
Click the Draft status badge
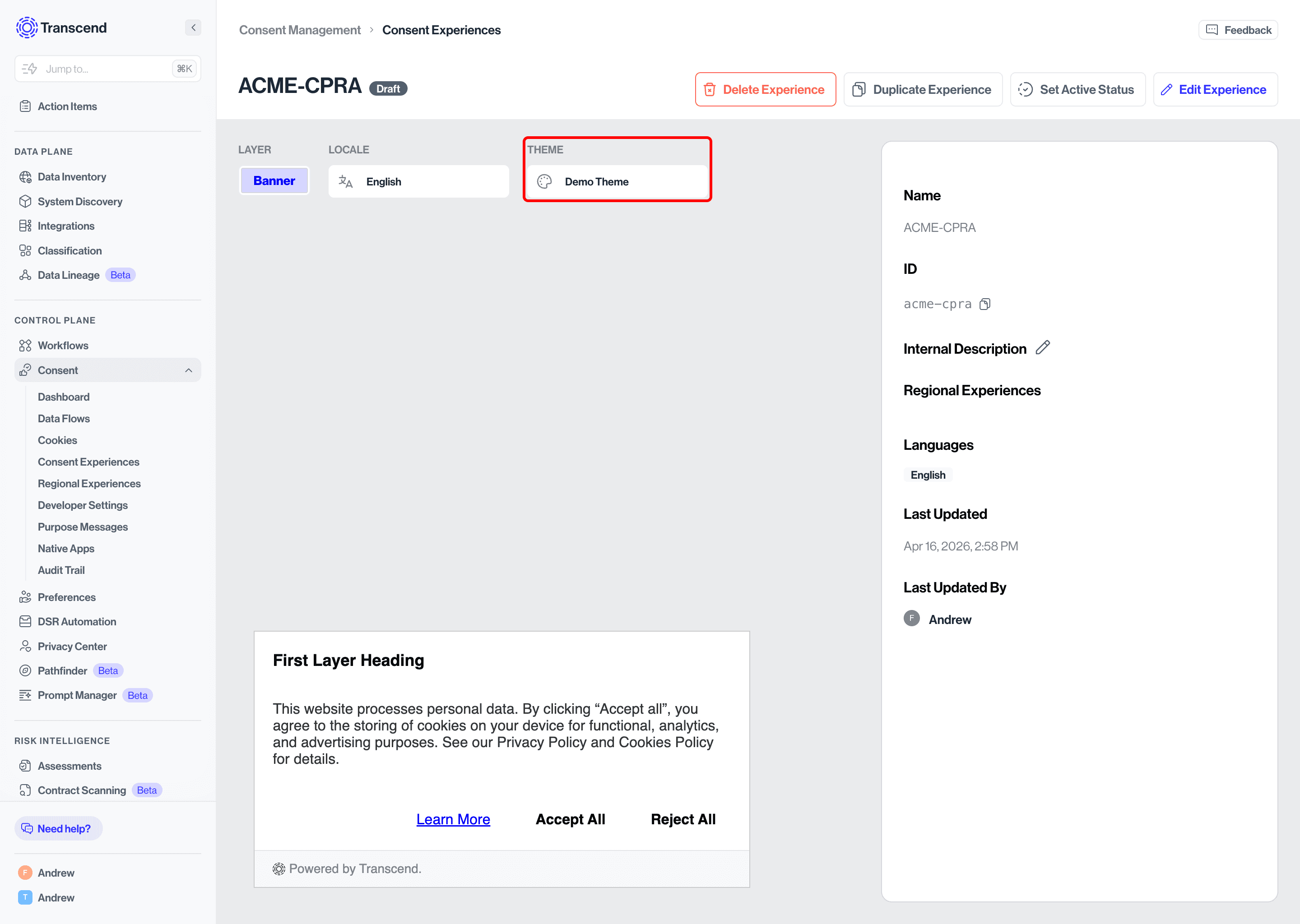coord(388,89)
